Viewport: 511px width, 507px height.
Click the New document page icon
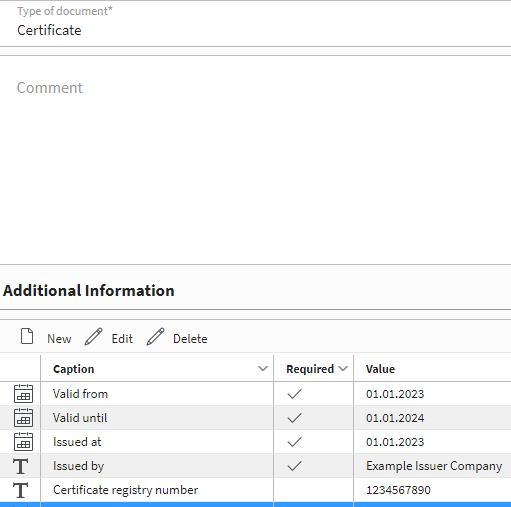27,336
